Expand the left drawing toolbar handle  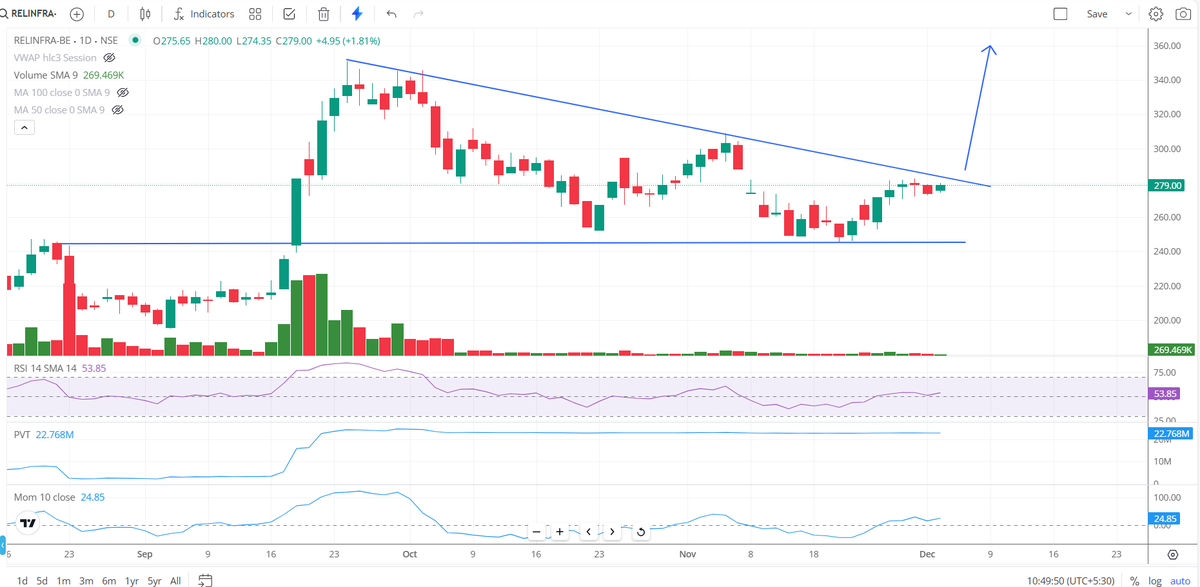pos(2,545)
